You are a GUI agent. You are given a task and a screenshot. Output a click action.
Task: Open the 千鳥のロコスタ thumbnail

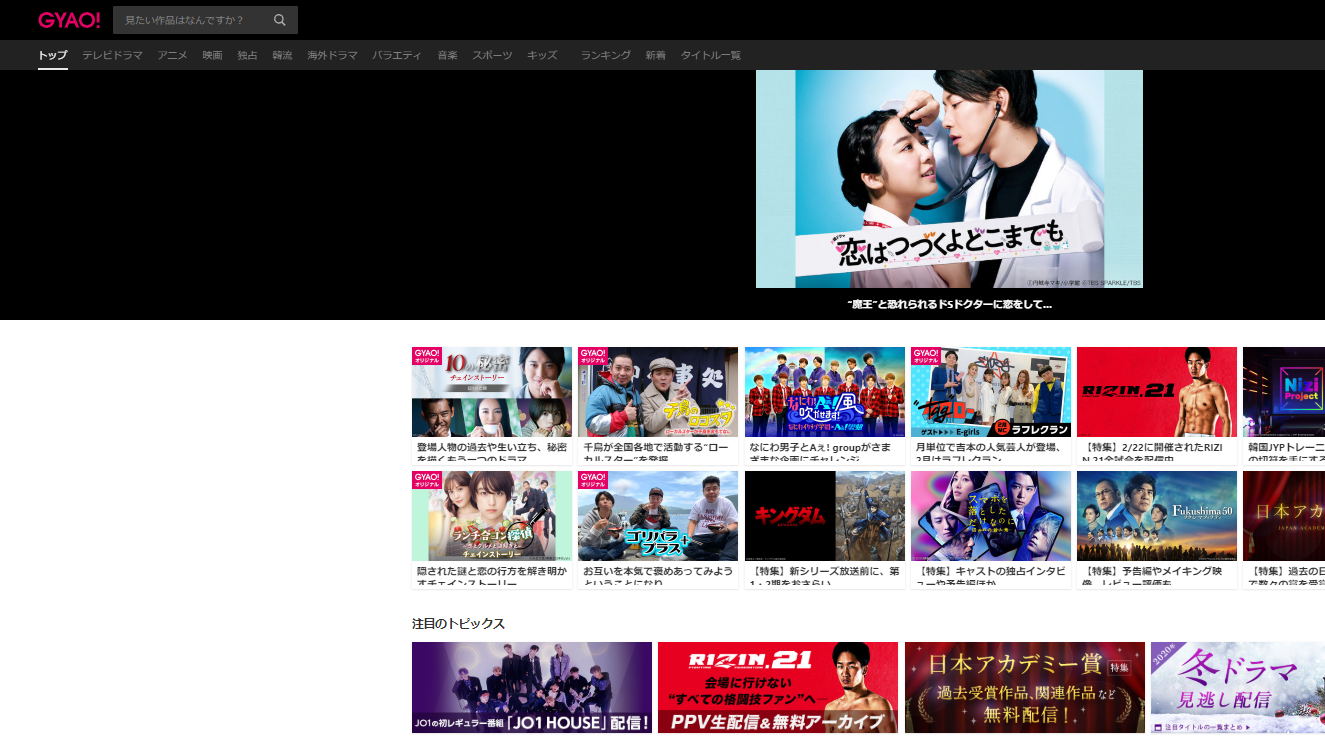point(658,392)
